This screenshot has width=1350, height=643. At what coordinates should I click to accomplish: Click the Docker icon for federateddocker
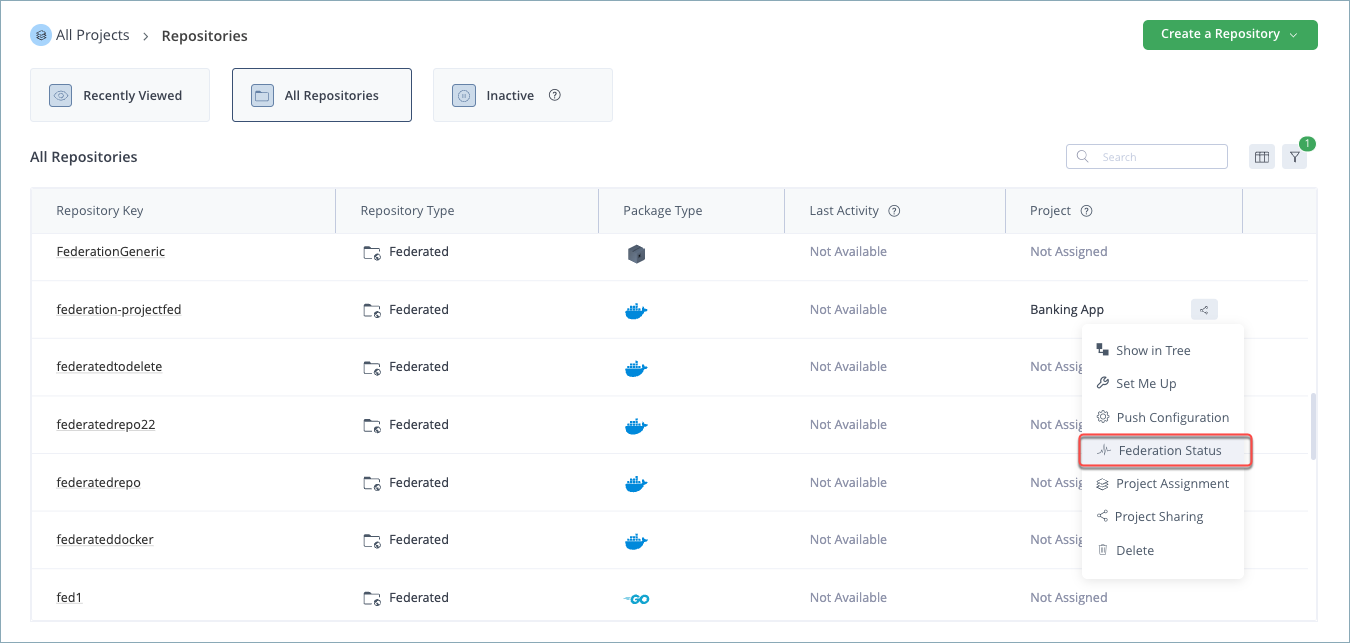pyautogui.click(x=635, y=541)
